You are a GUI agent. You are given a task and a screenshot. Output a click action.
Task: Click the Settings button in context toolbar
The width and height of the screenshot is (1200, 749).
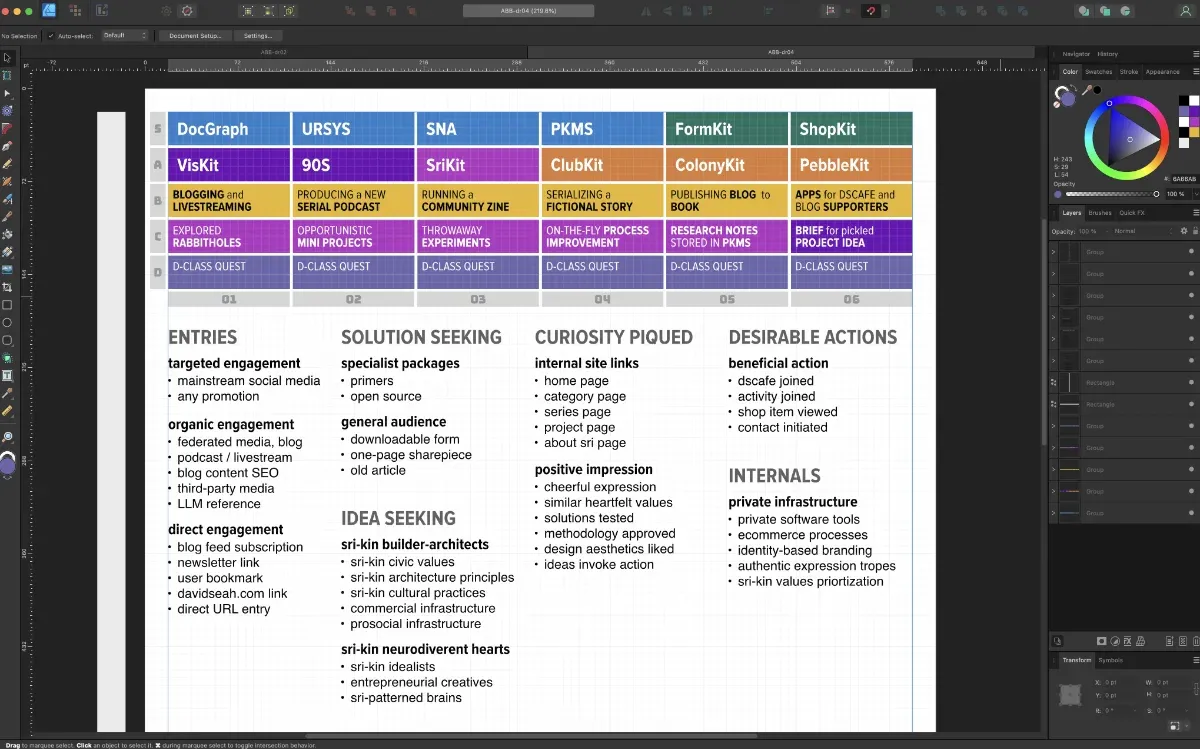[258, 36]
